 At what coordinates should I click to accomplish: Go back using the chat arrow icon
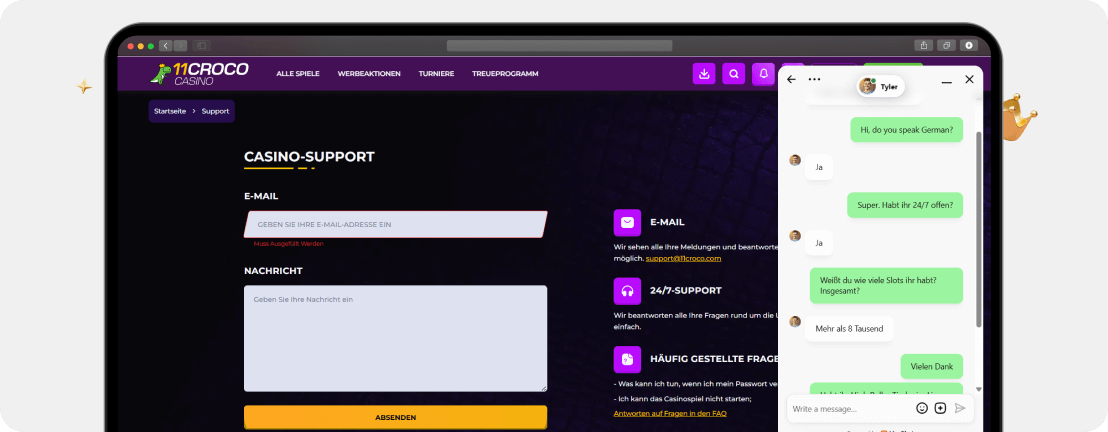pos(792,80)
